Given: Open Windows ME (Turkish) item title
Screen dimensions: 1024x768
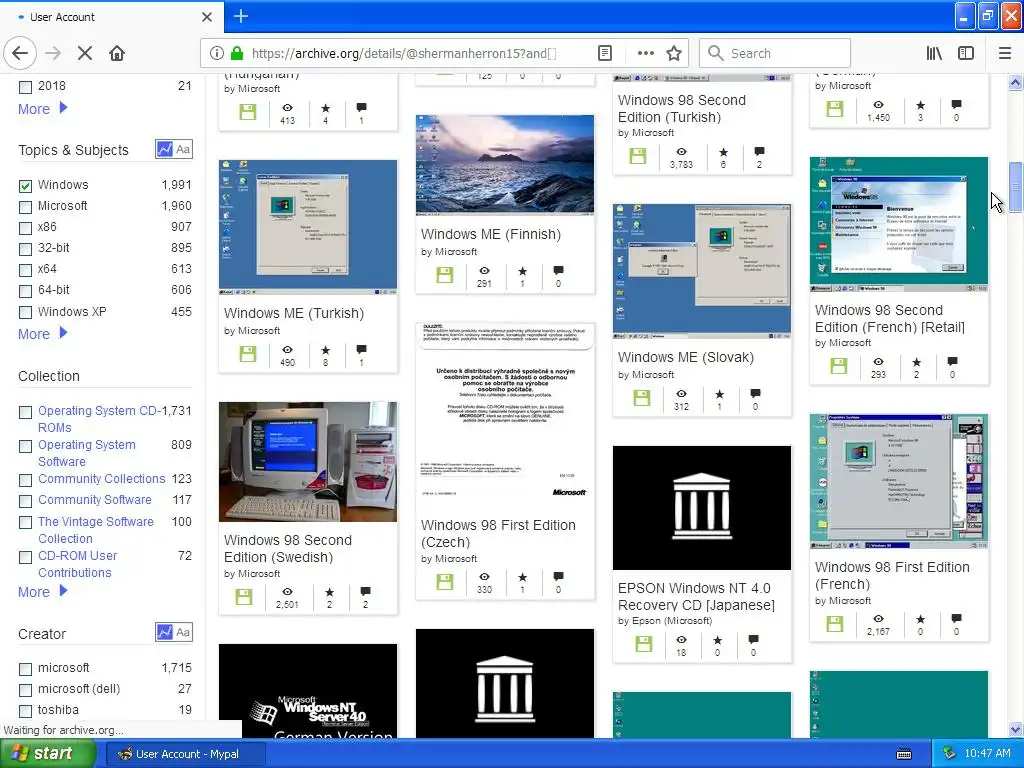Looking at the screenshot, I should [x=294, y=313].
